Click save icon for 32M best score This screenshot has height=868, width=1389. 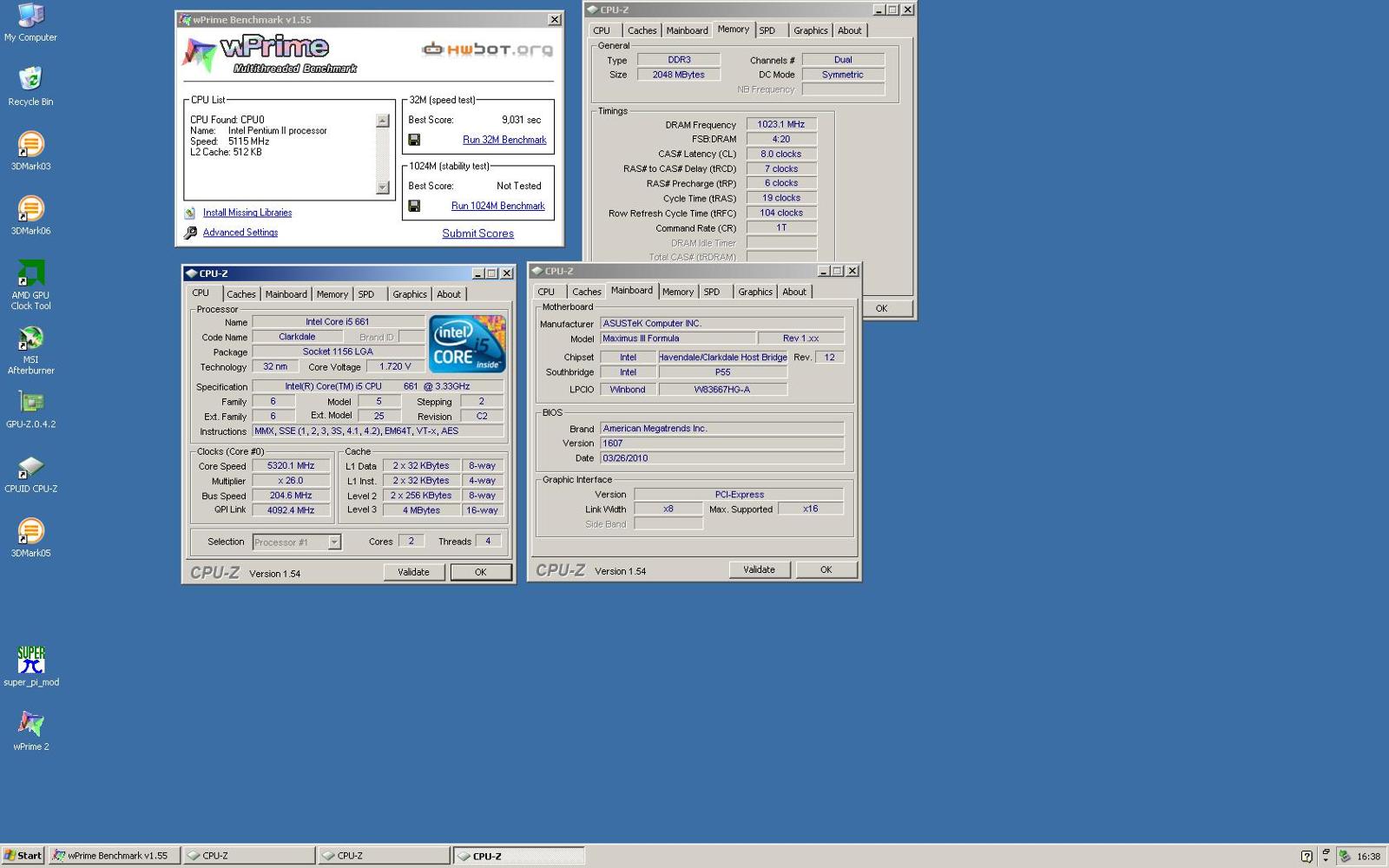click(414, 140)
